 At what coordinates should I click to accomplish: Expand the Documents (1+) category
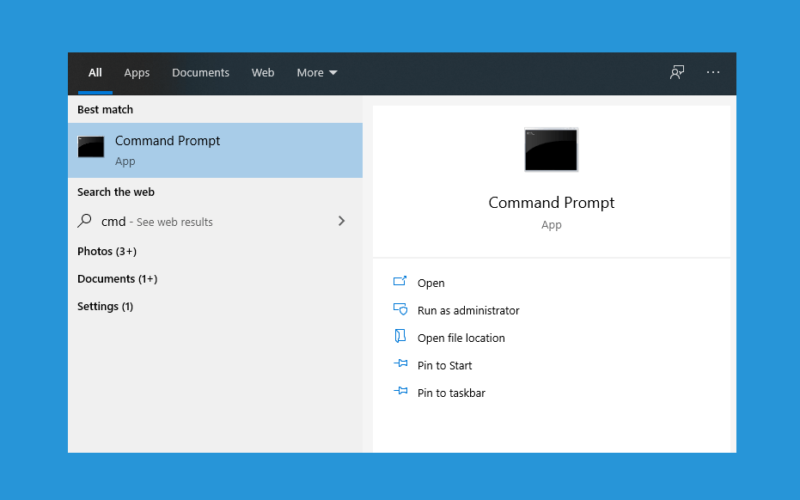tap(117, 279)
